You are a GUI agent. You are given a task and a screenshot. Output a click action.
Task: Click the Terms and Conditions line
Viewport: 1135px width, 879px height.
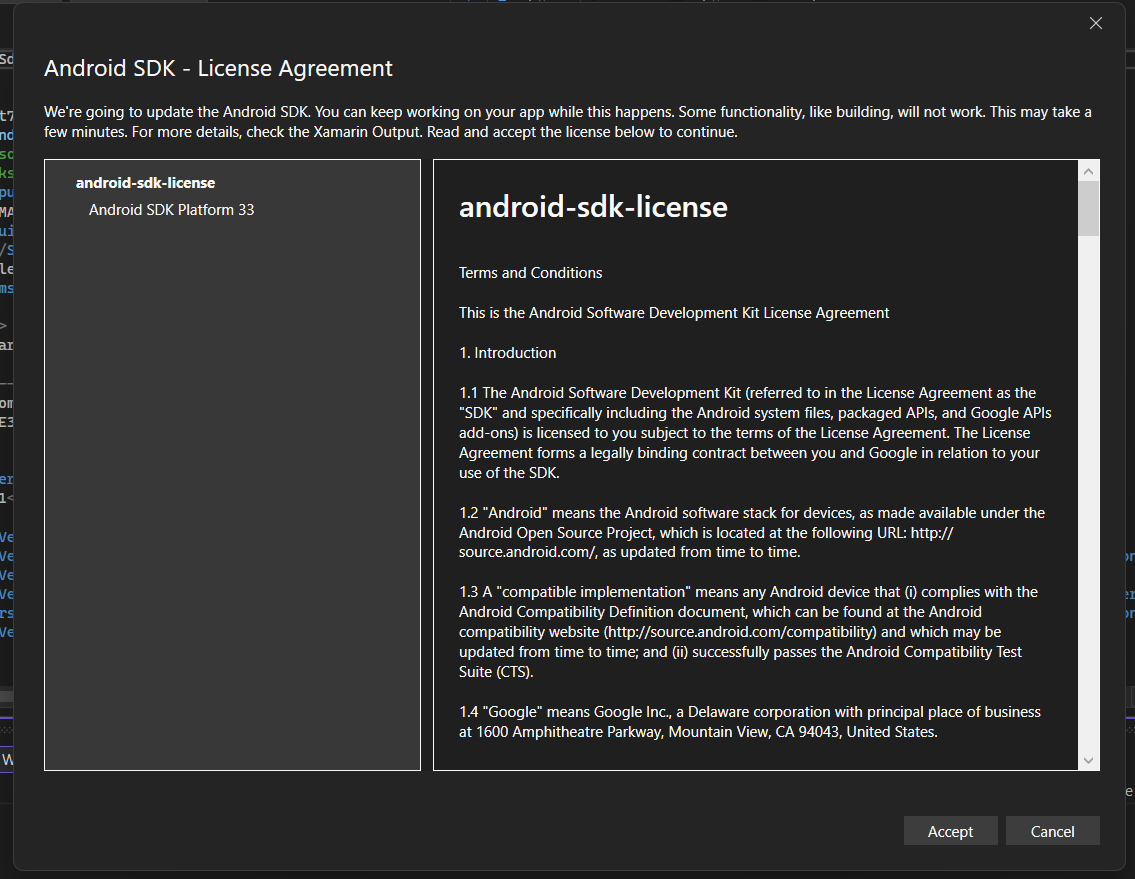coord(530,273)
